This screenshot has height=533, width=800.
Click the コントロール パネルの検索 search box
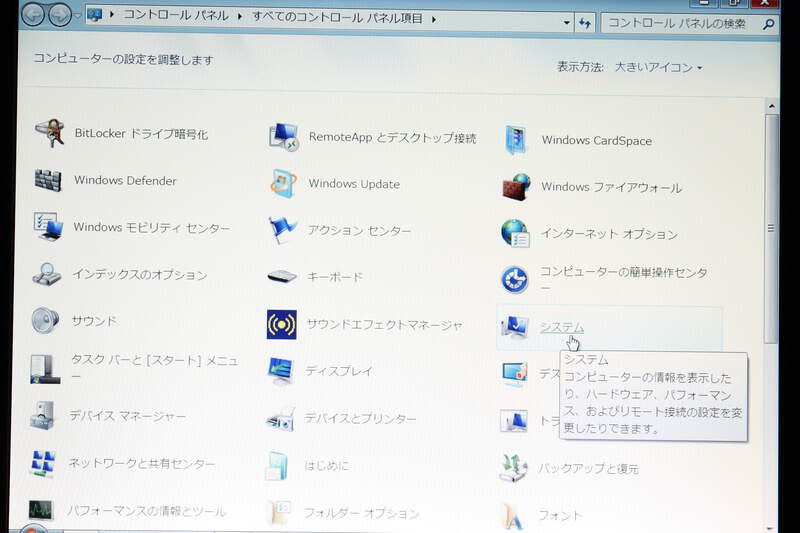[690, 23]
